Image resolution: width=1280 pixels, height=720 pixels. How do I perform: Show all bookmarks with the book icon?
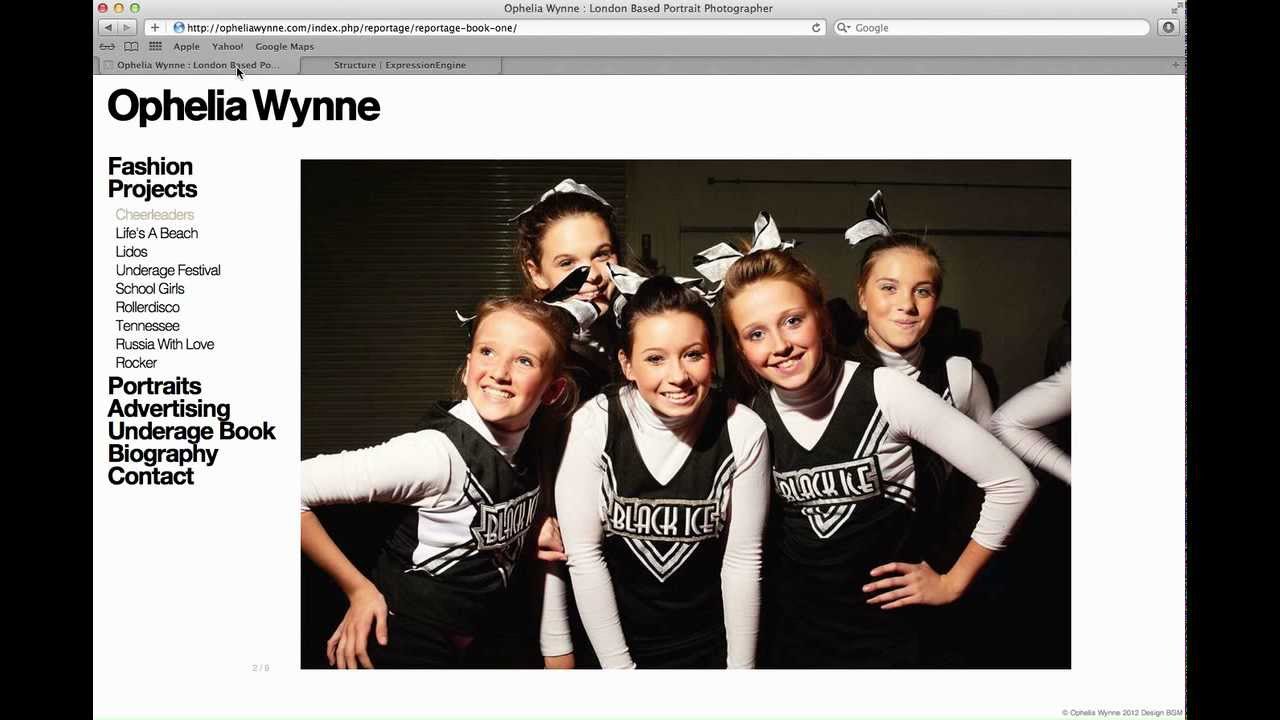click(x=131, y=46)
